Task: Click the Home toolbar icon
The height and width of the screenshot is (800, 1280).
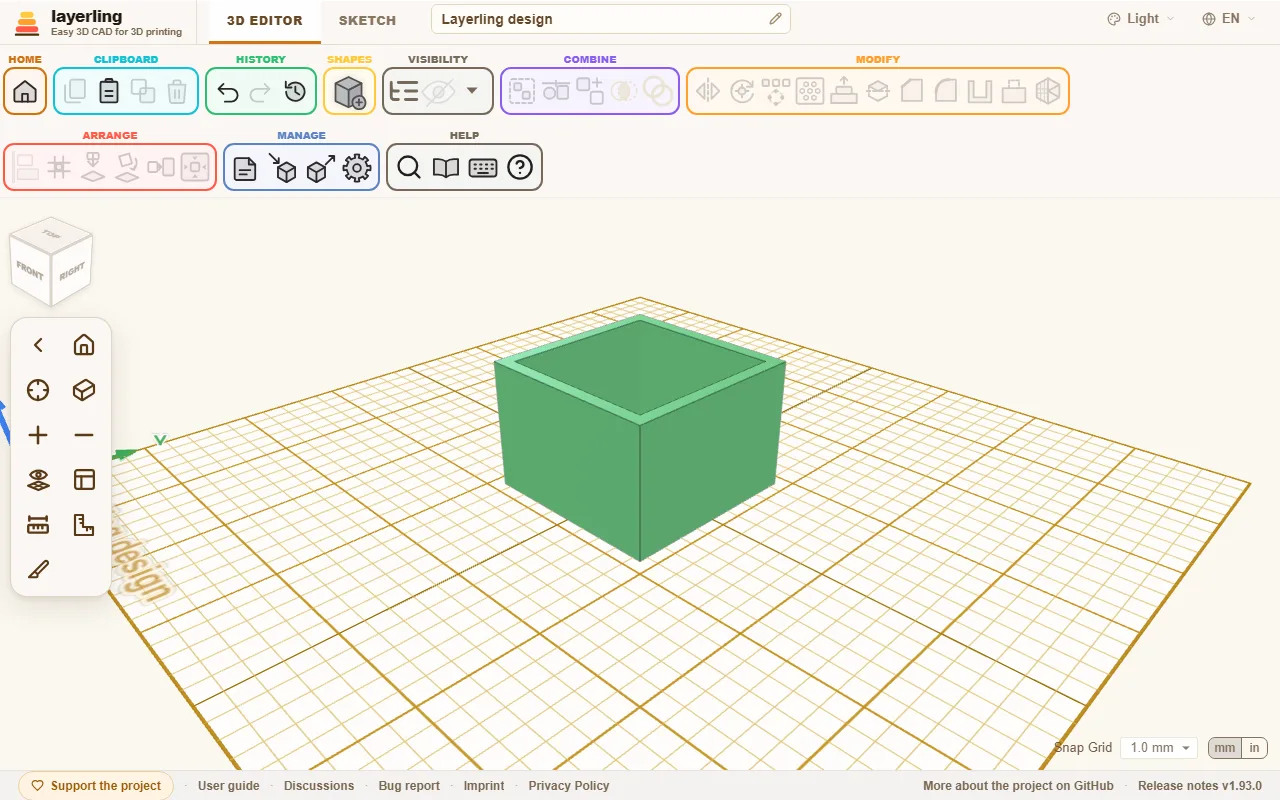Action: click(25, 91)
